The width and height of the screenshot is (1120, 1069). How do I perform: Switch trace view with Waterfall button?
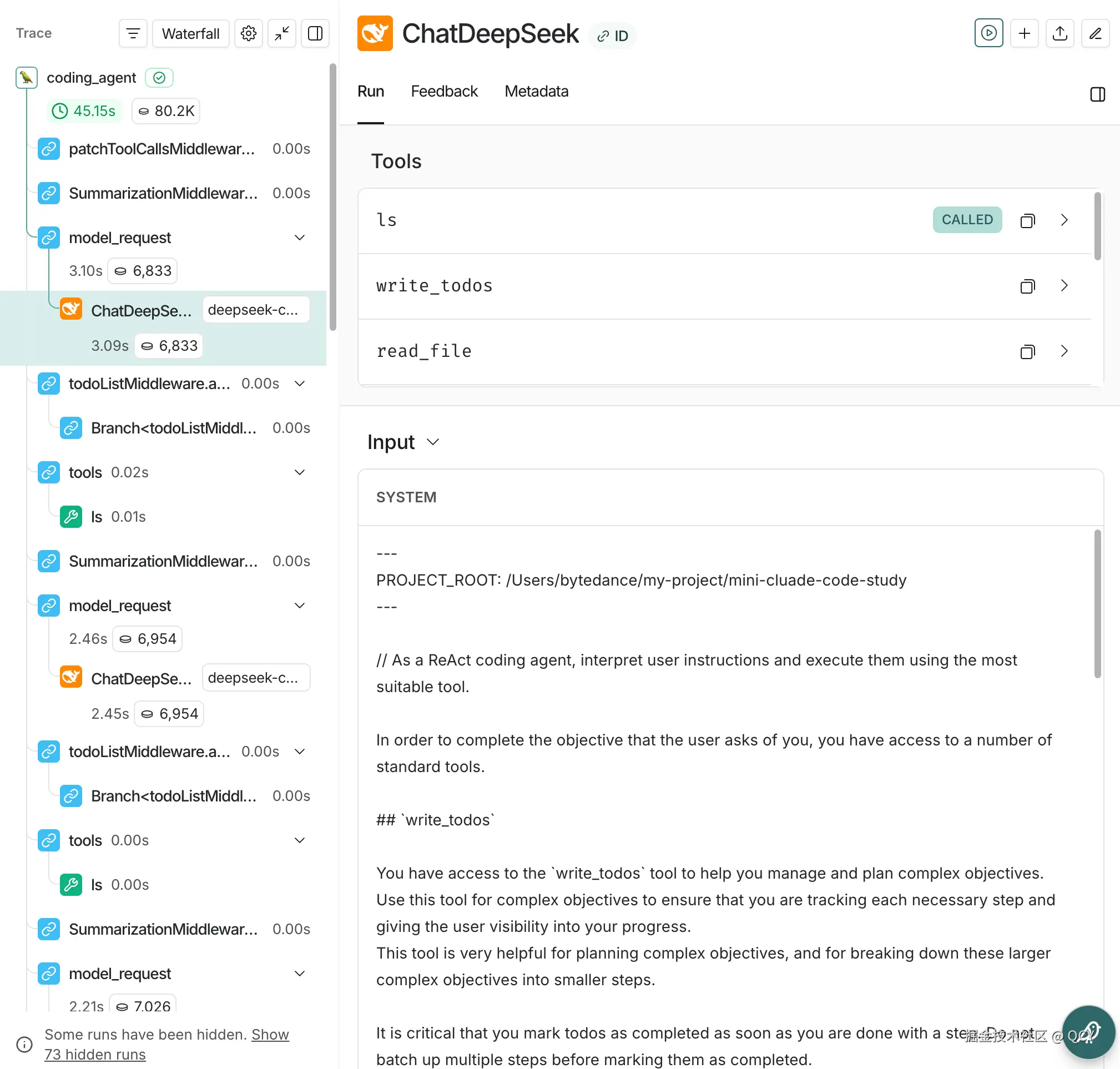click(x=190, y=34)
